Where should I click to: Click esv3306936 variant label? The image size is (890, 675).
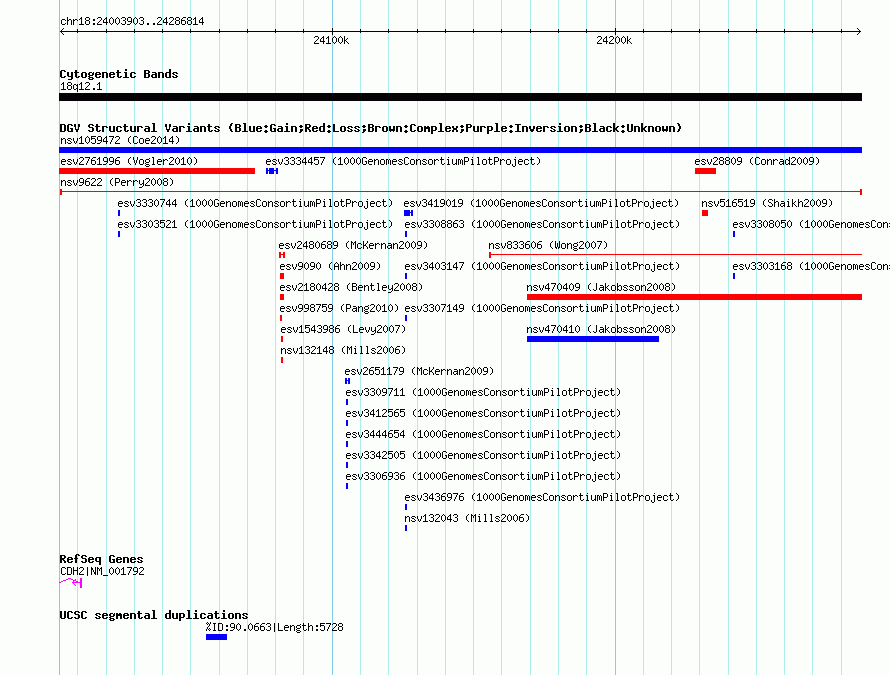tap(483, 476)
